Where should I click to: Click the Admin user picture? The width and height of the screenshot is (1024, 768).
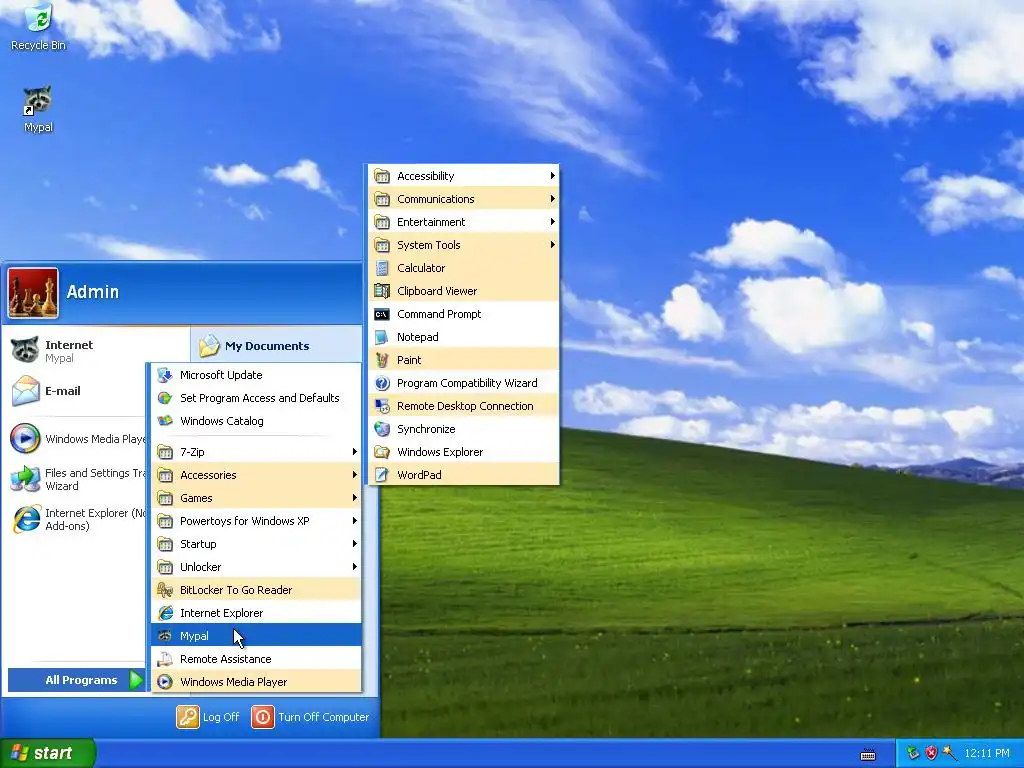coord(33,293)
